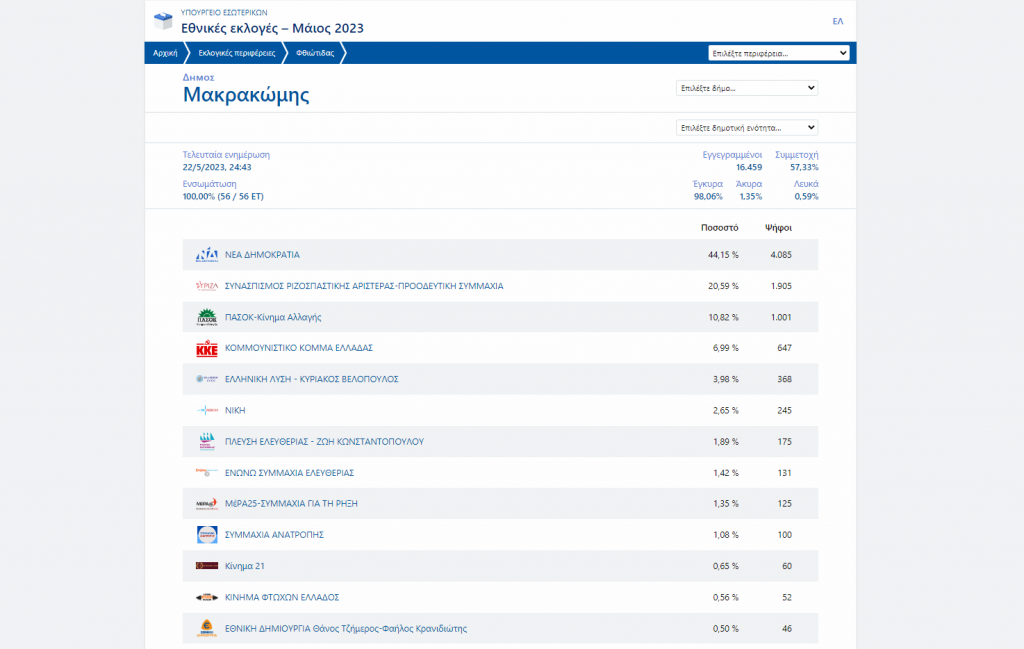Image resolution: width=1024 pixels, height=649 pixels.
Task: Open the 'Εθνικές εκλογές – Μάιος 2023' title
Action: 272,28
